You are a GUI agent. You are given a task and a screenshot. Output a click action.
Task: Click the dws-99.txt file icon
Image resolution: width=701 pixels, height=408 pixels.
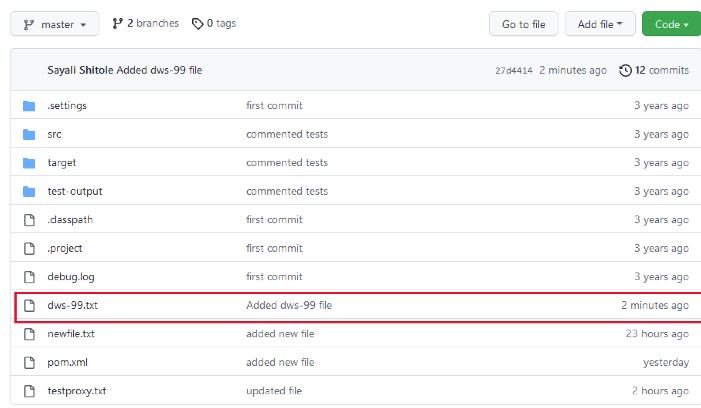[30, 306]
